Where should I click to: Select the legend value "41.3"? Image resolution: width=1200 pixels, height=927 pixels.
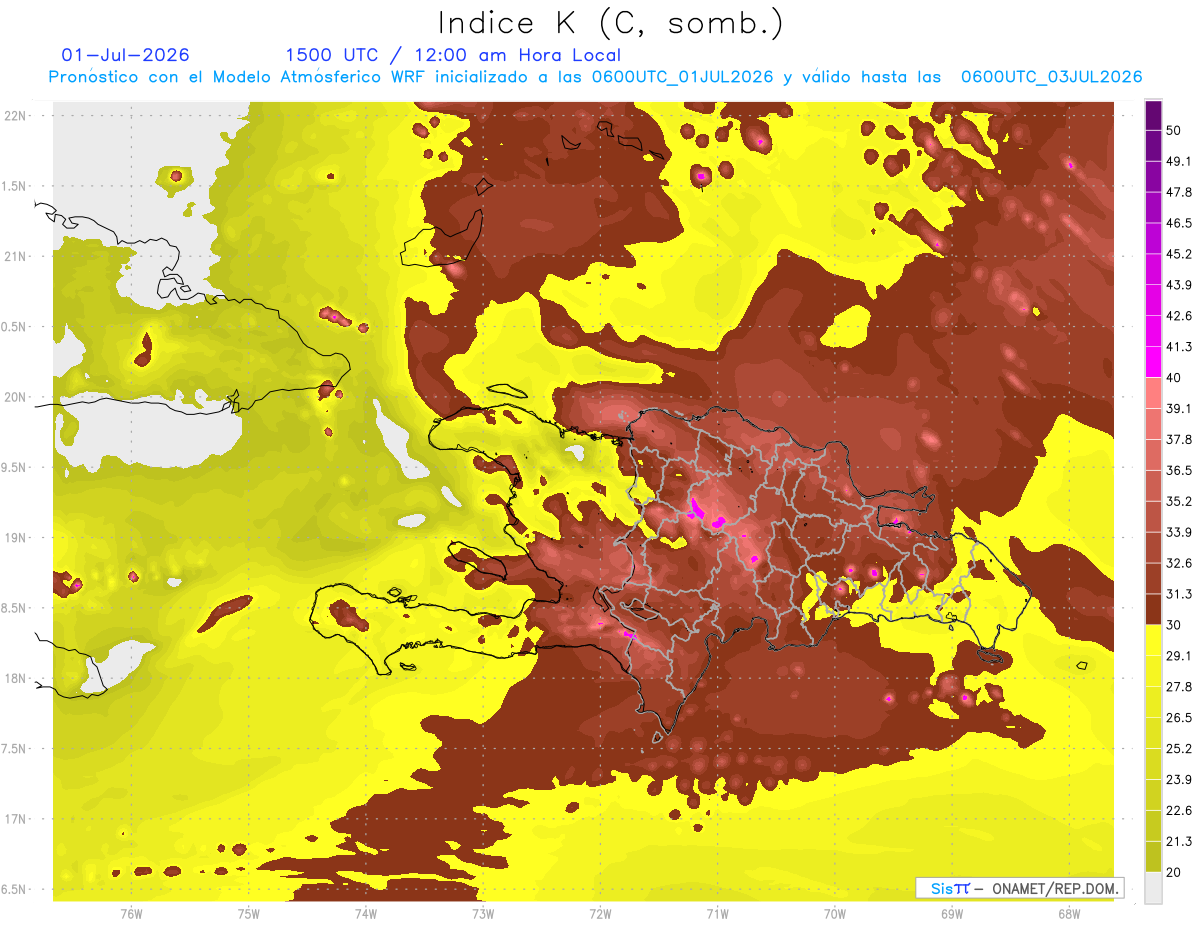(x=1179, y=347)
